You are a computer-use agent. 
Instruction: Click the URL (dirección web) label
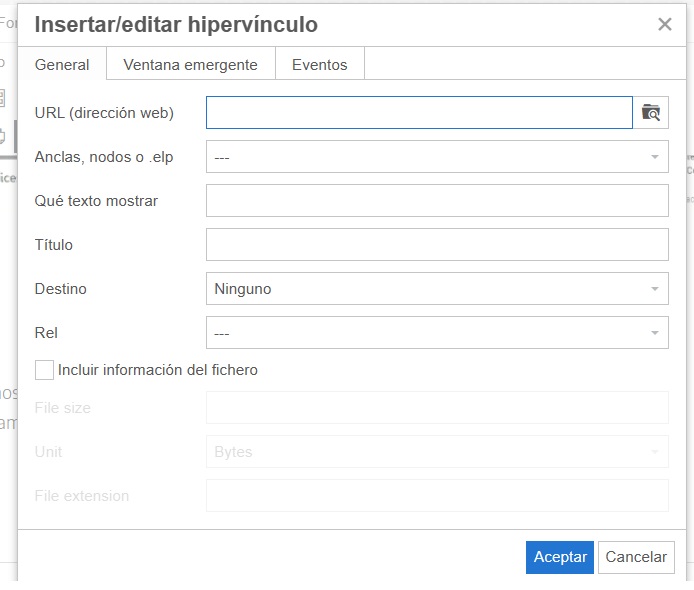coord(104,113)
